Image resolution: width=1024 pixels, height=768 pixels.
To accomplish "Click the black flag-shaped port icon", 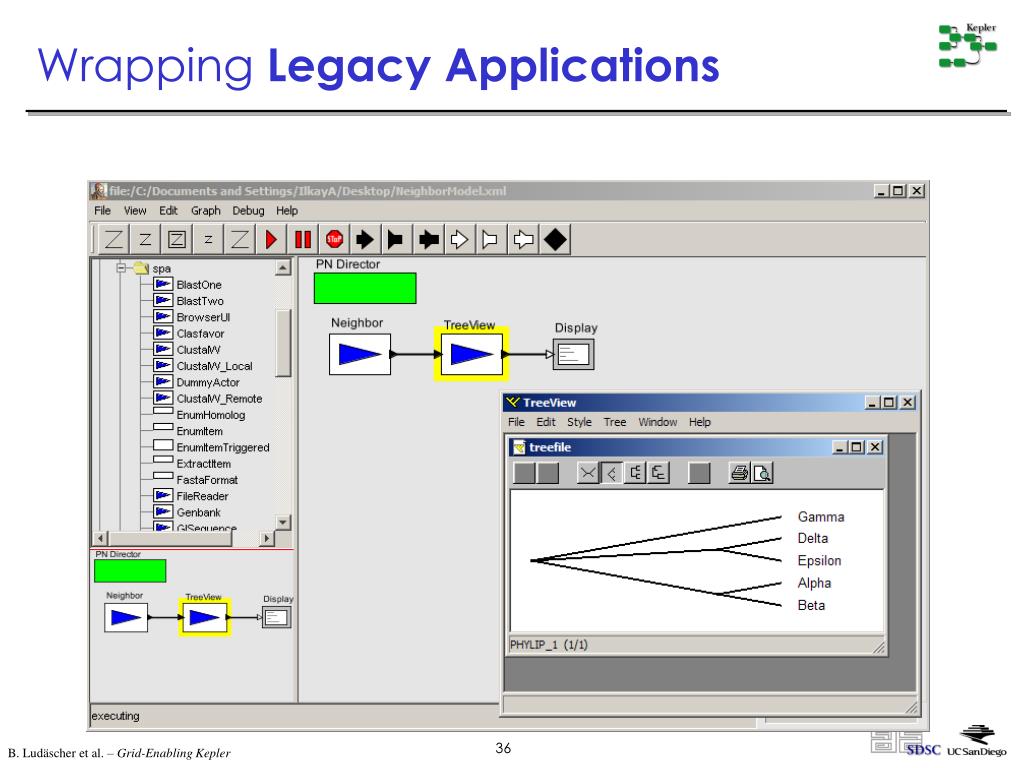I will tap(396, 239).
